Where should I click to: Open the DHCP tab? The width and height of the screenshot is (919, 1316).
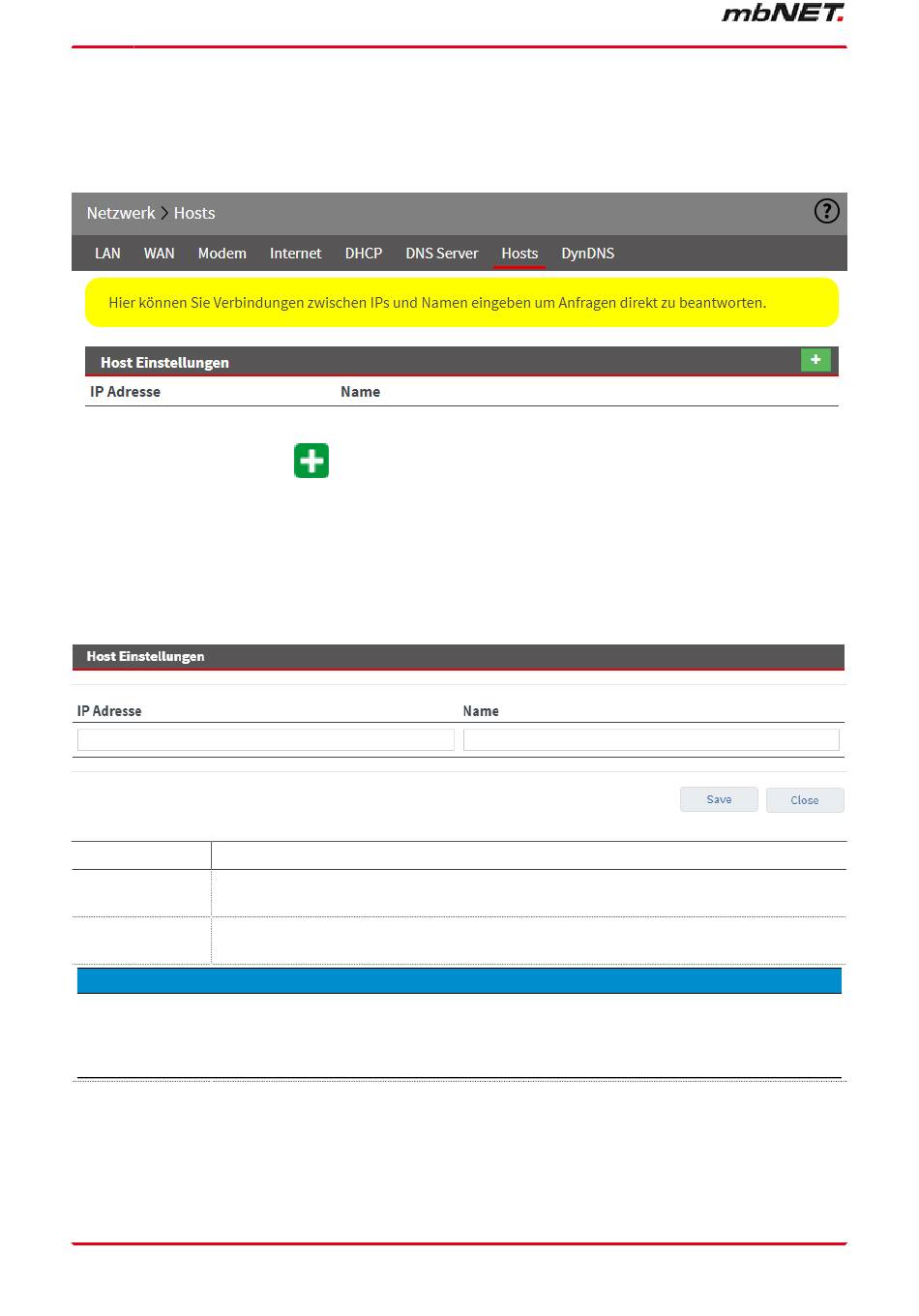363,254
